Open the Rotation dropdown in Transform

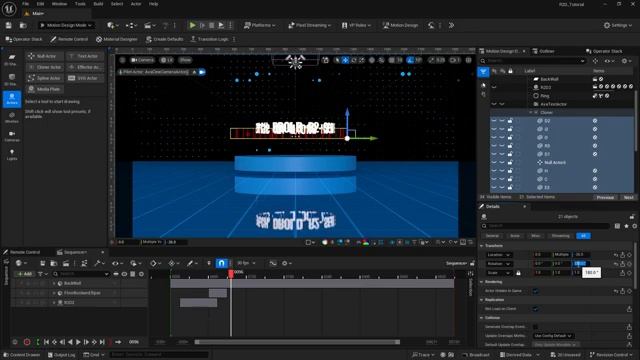(x=499, y=264)
